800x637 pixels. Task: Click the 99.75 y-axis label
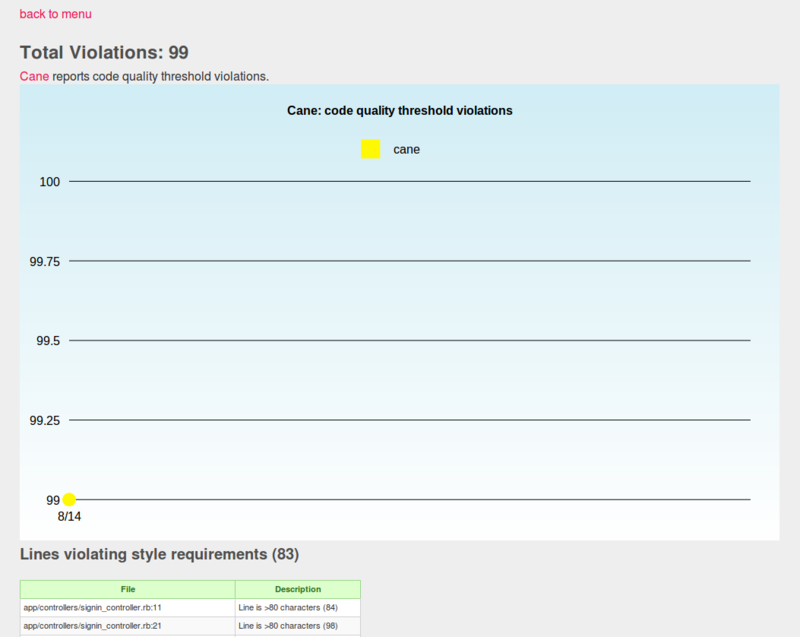[44, 262]
